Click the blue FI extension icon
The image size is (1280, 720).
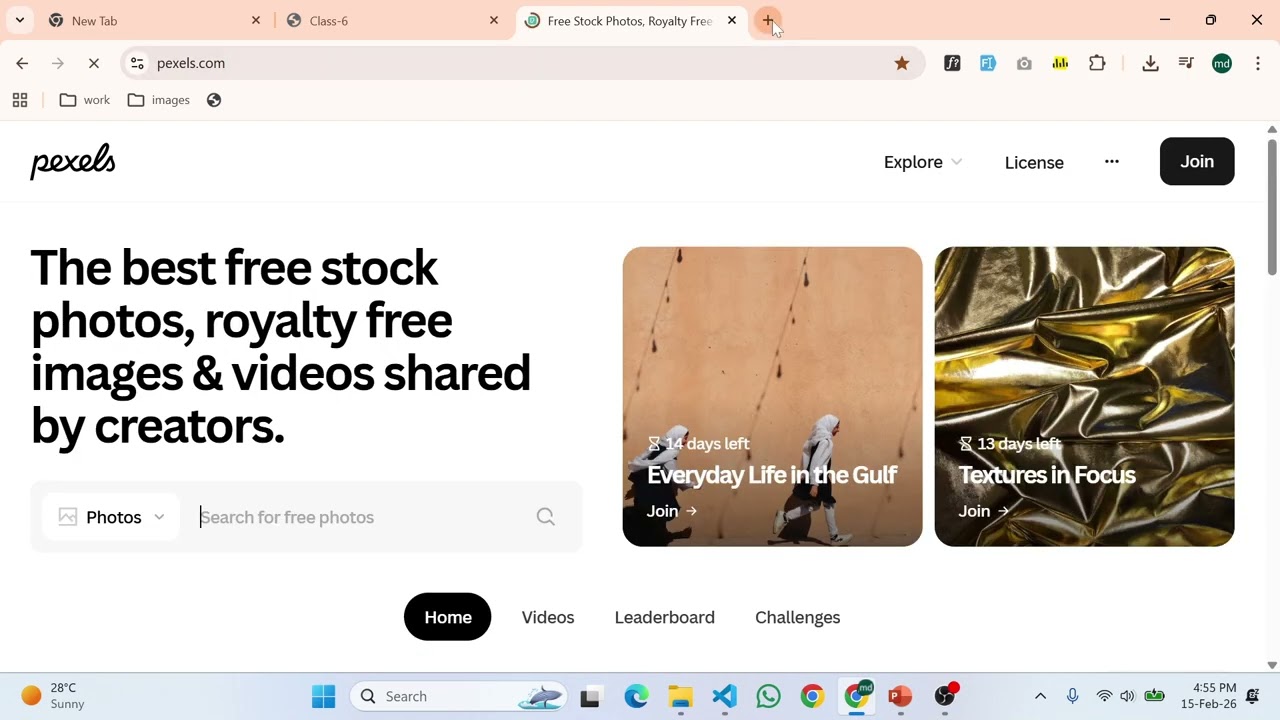(x=988, y=63)
